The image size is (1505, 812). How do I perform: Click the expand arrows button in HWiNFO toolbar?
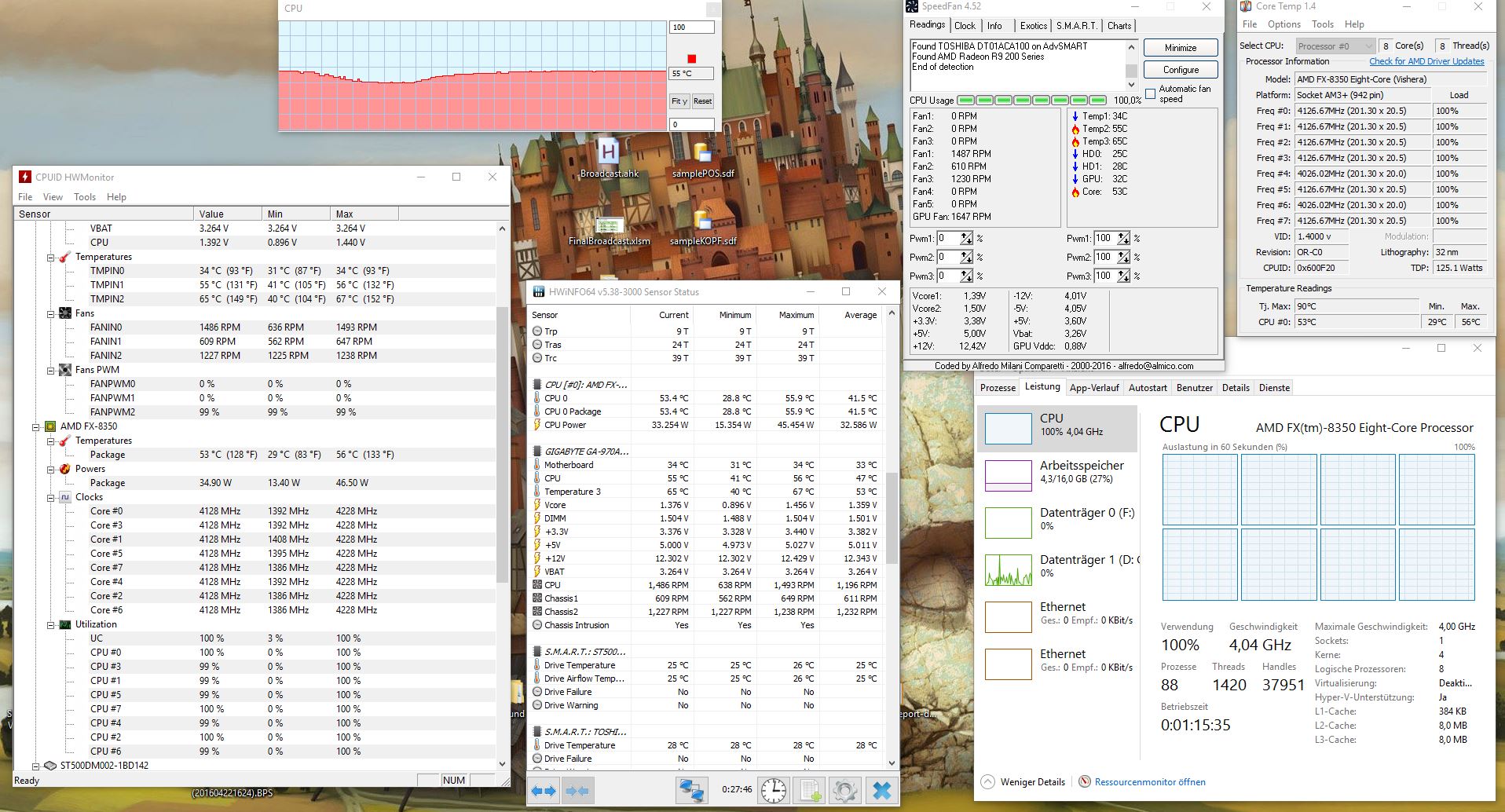click(x=544, y=791)
